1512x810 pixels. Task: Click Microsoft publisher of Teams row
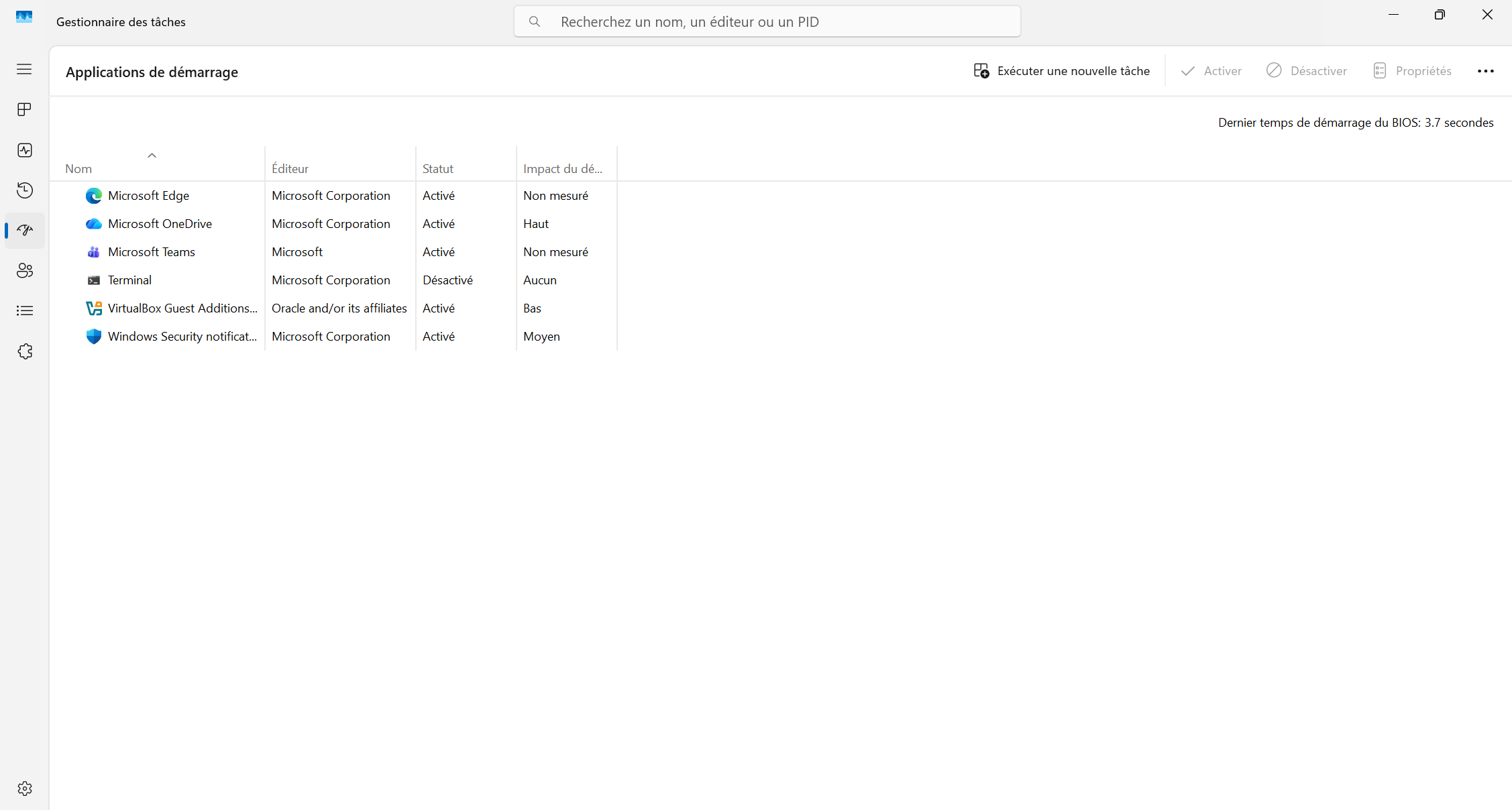297,252
